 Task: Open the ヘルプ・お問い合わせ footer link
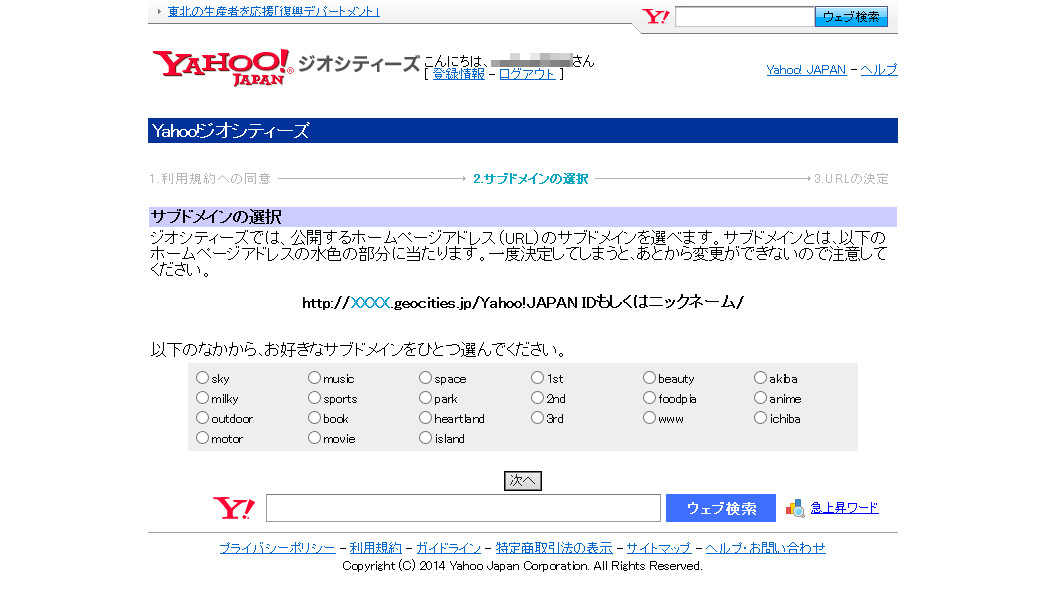(x=765, y=548)
